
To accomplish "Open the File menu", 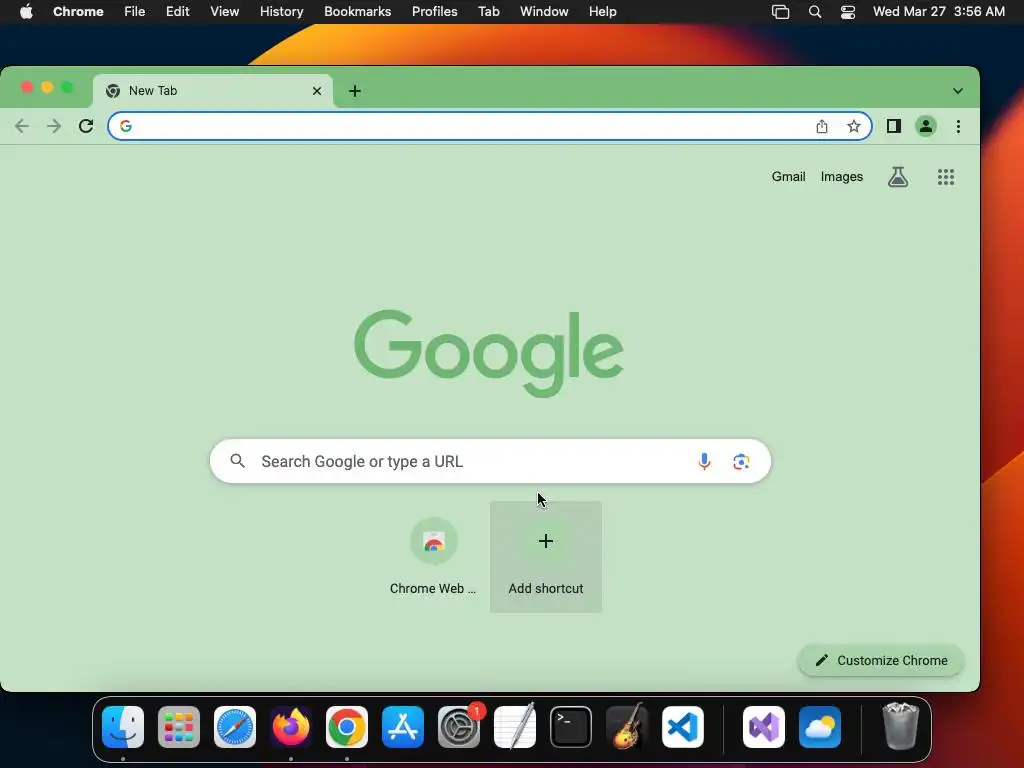I will [x=135, y=12].
